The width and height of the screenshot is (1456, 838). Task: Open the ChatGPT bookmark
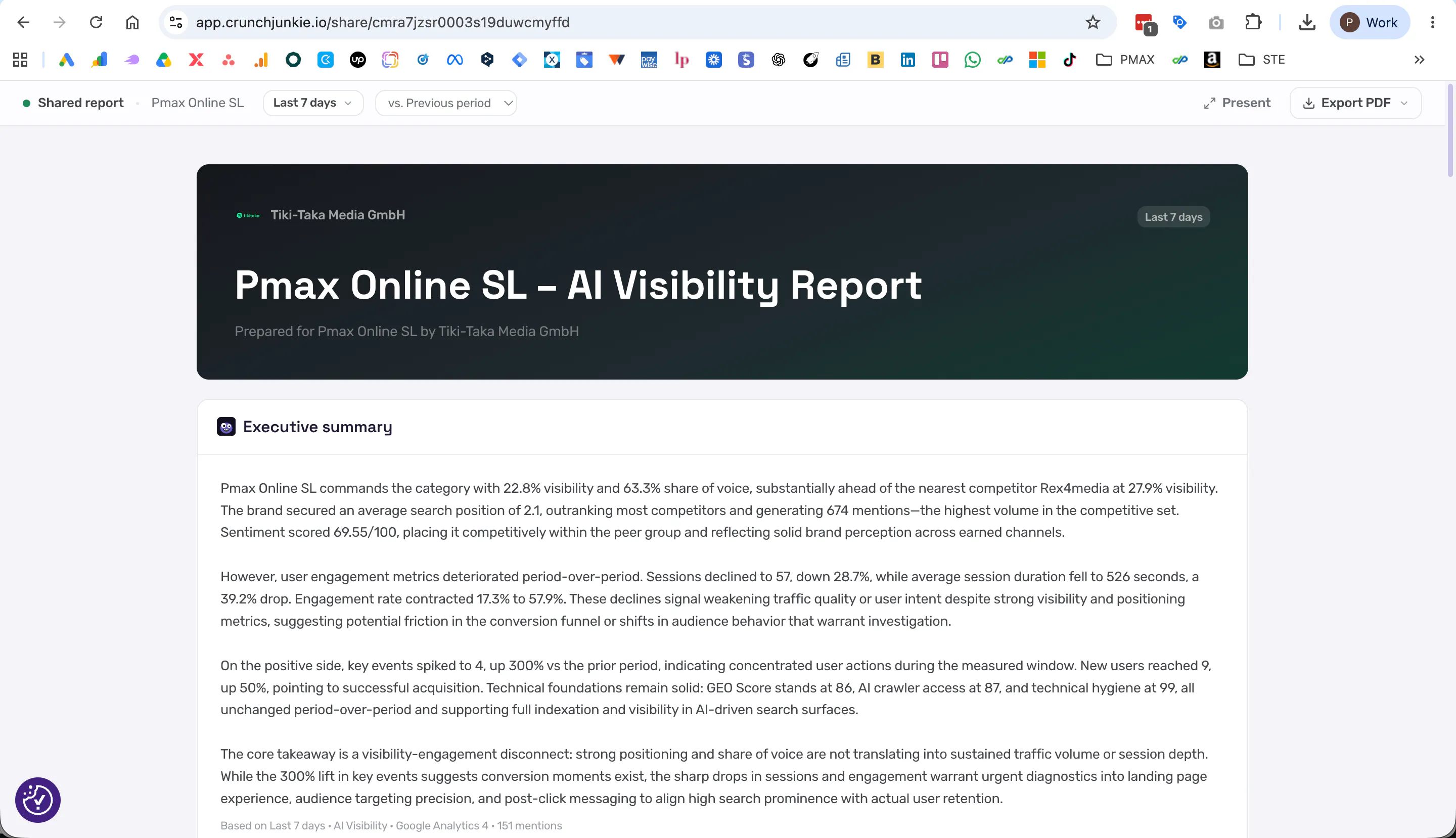(779, 59)
